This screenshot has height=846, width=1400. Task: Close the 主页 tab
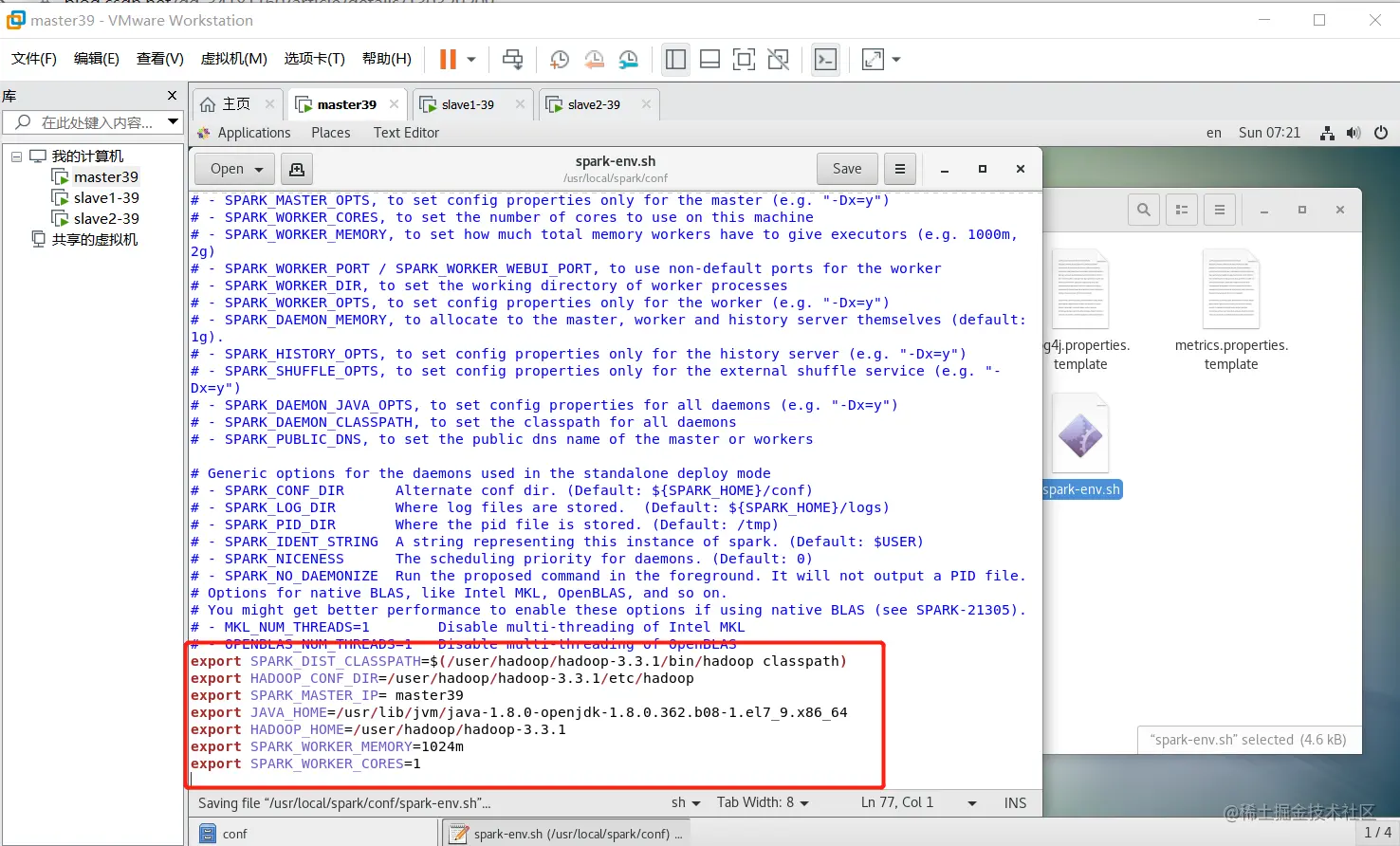tap(269, 104)
